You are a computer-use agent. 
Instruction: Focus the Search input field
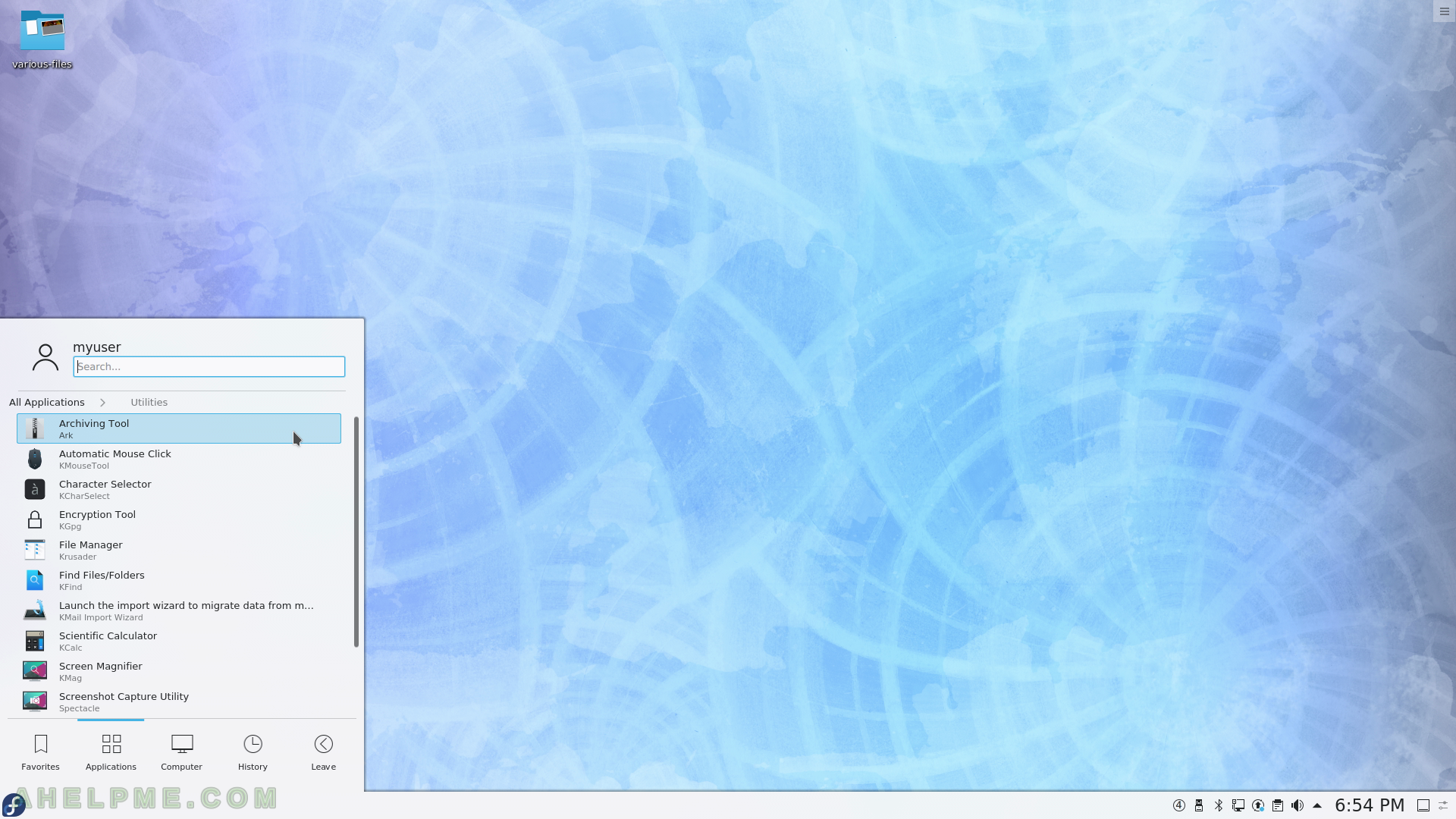pyautogui.click(x=209, y=367)
